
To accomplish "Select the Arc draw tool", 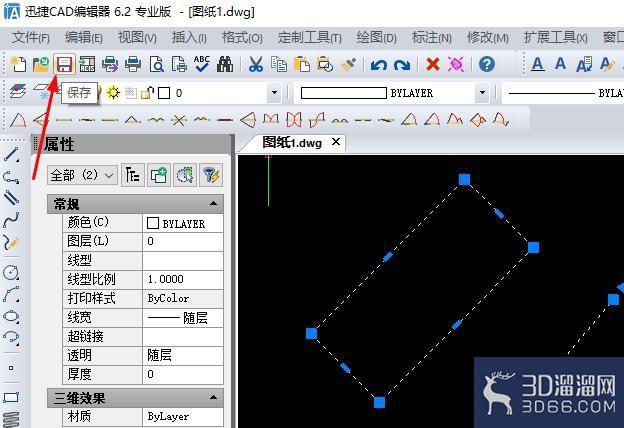I will pyautogui.click(x=12, y=294).
